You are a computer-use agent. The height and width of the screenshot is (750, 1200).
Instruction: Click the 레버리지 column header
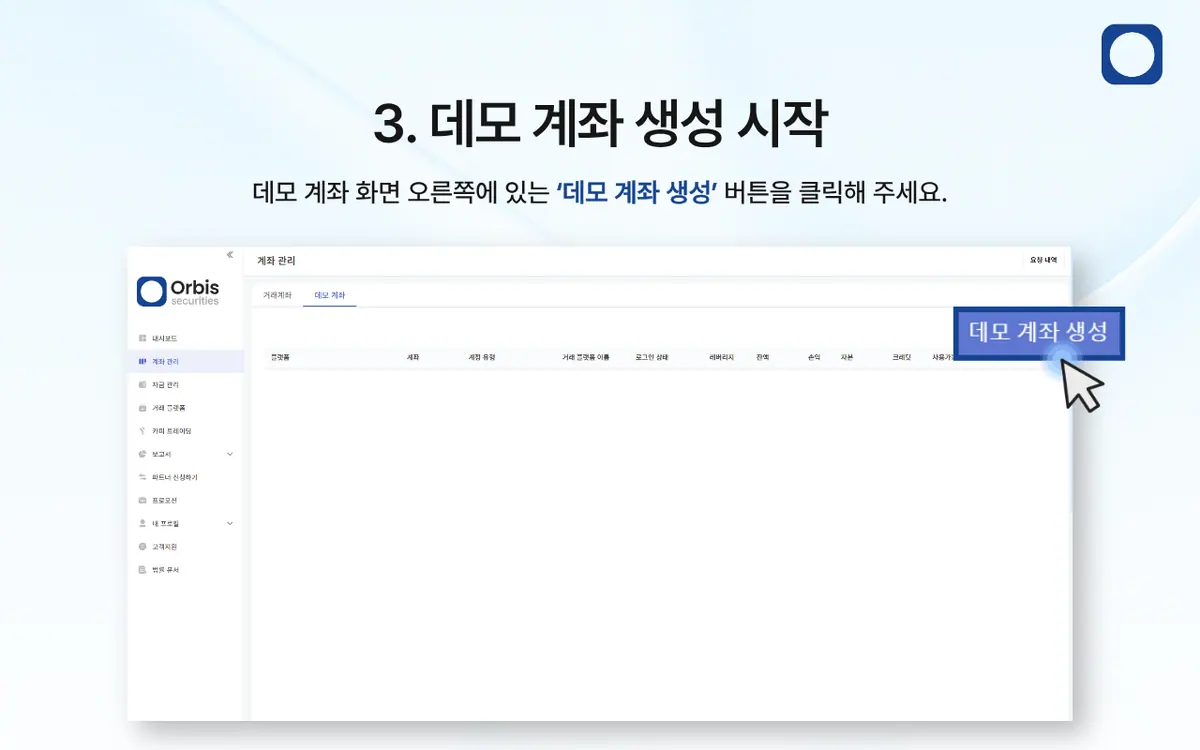(722, 357)
